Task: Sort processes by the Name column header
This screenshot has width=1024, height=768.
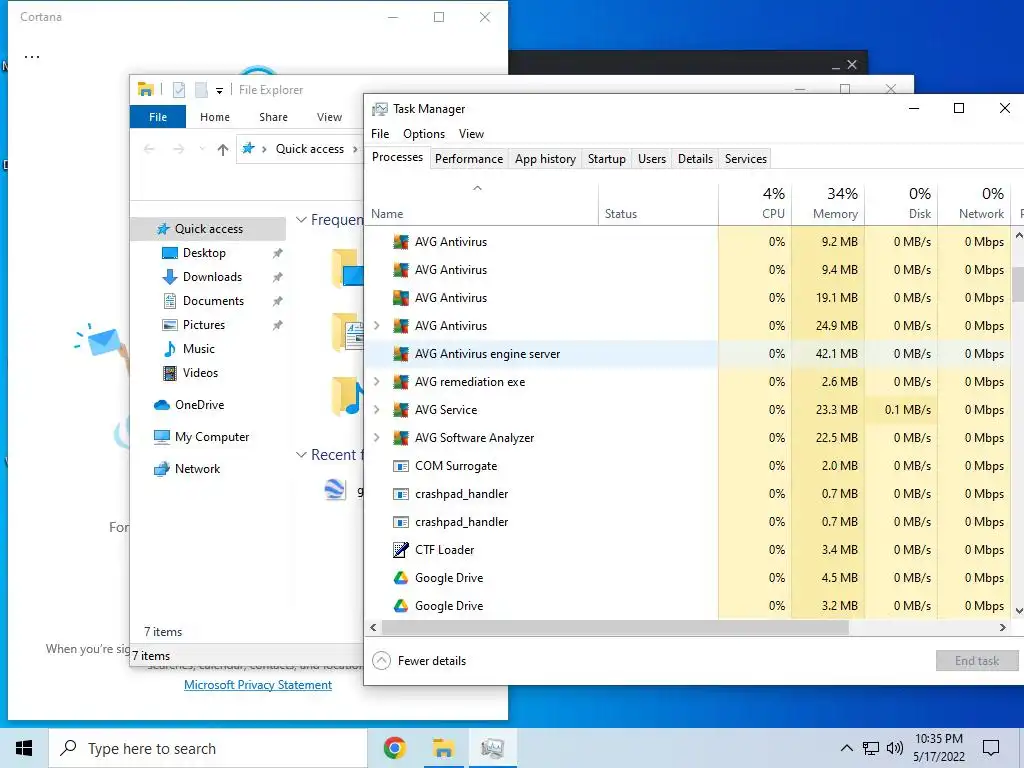Action: pyautogui.click(x=481, y=205)
